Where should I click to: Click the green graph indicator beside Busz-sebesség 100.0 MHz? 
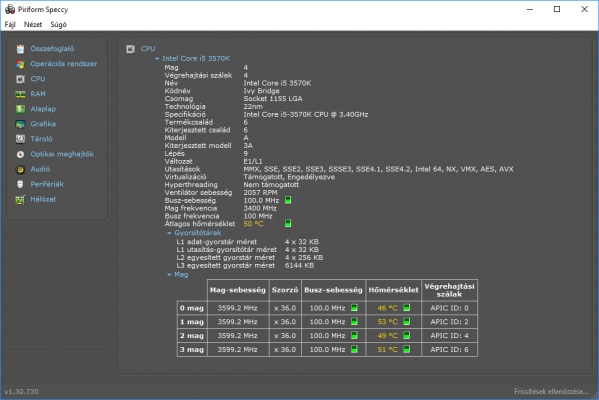click(x=288, y=200)
